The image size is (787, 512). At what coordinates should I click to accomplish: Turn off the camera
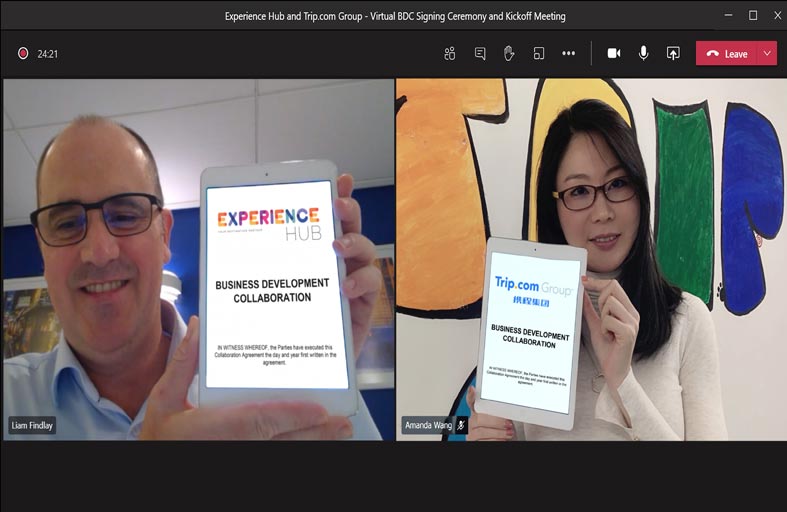(614, 54)
